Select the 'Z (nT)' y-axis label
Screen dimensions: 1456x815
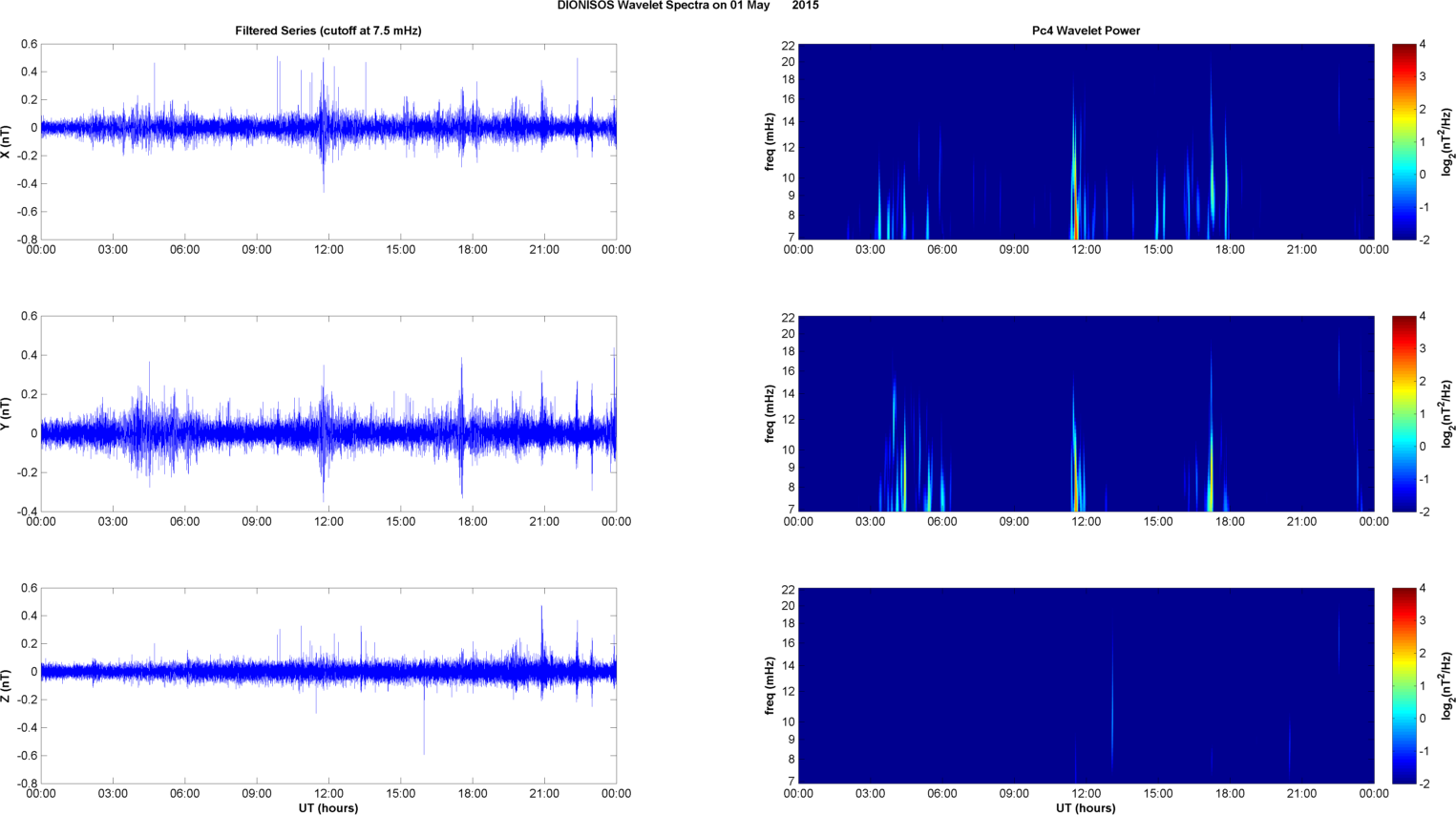[7, 685]
